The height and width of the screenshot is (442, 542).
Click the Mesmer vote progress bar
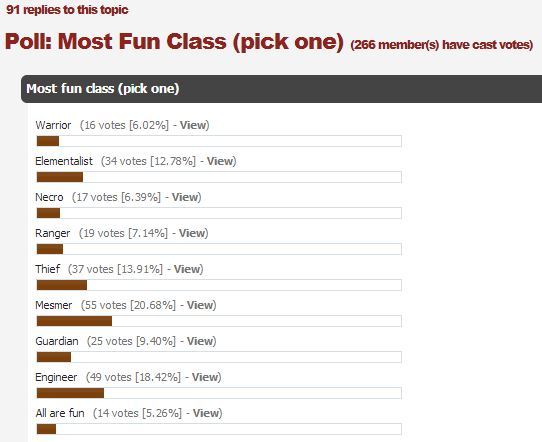219,321
